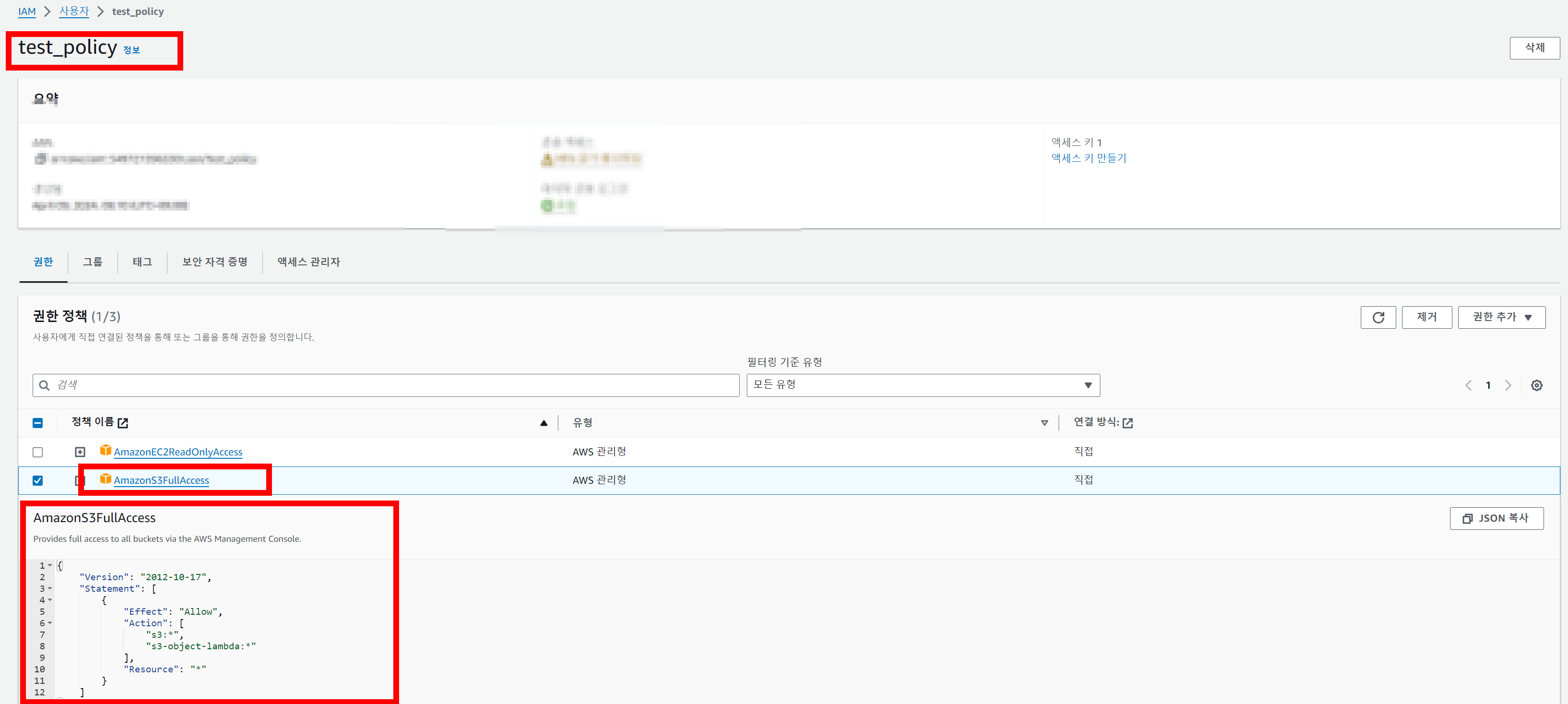Open the table settings gear icon

(x=1536, y=385)
